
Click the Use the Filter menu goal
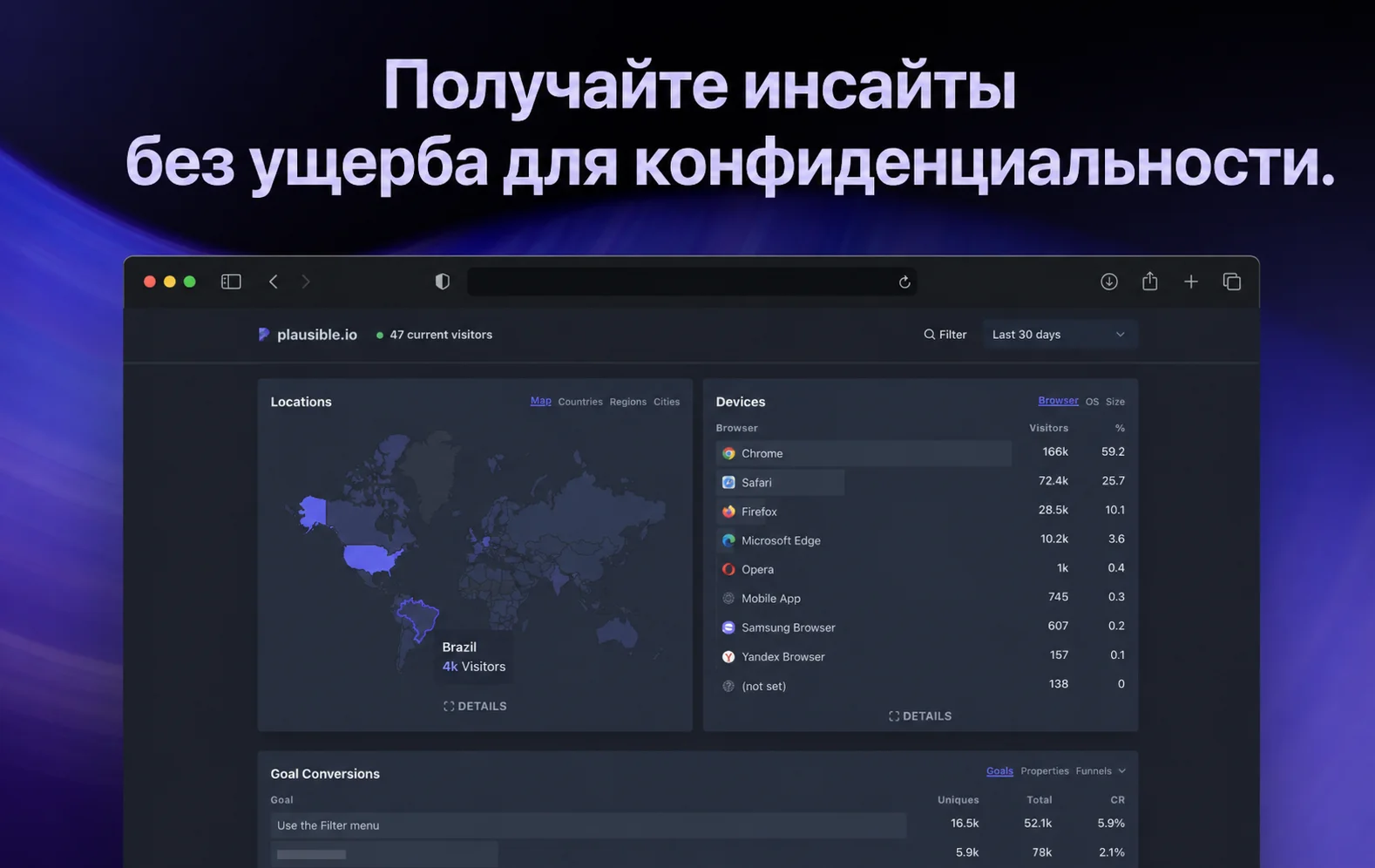tap(328, 825)
